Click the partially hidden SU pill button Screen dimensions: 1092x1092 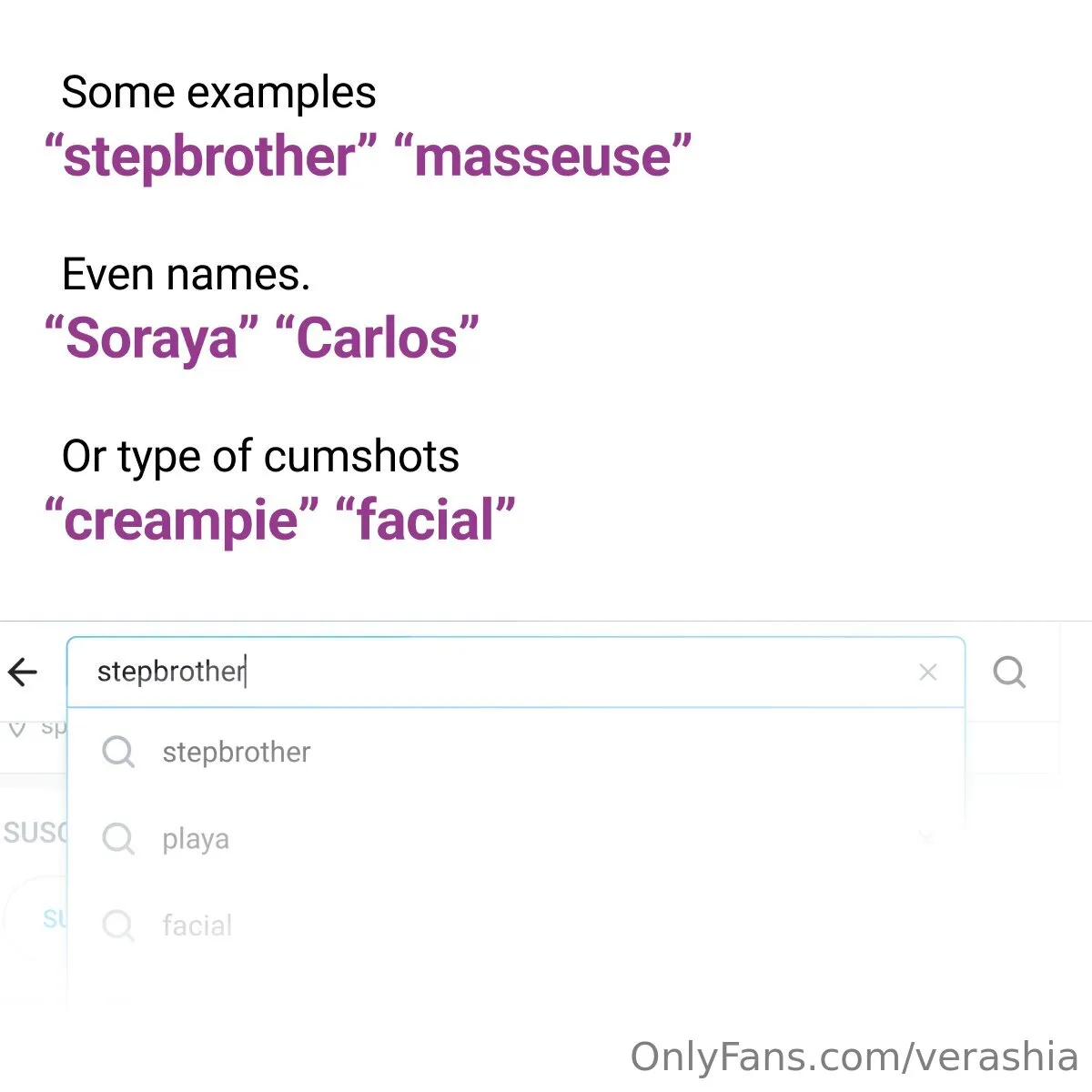(x=55, y=919)
